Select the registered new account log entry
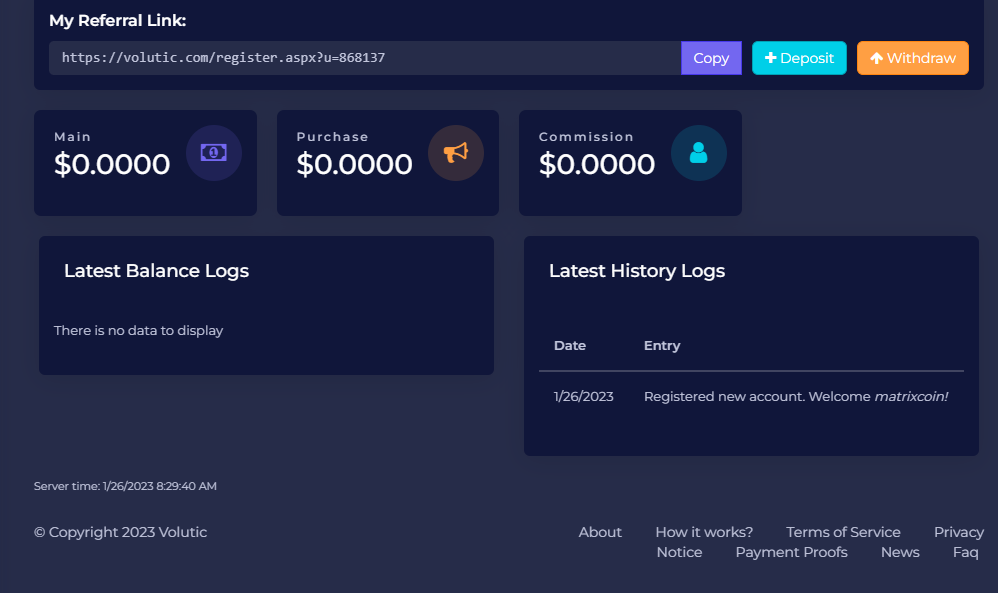The height and width of the screenshot is (593, 998). 795,396
